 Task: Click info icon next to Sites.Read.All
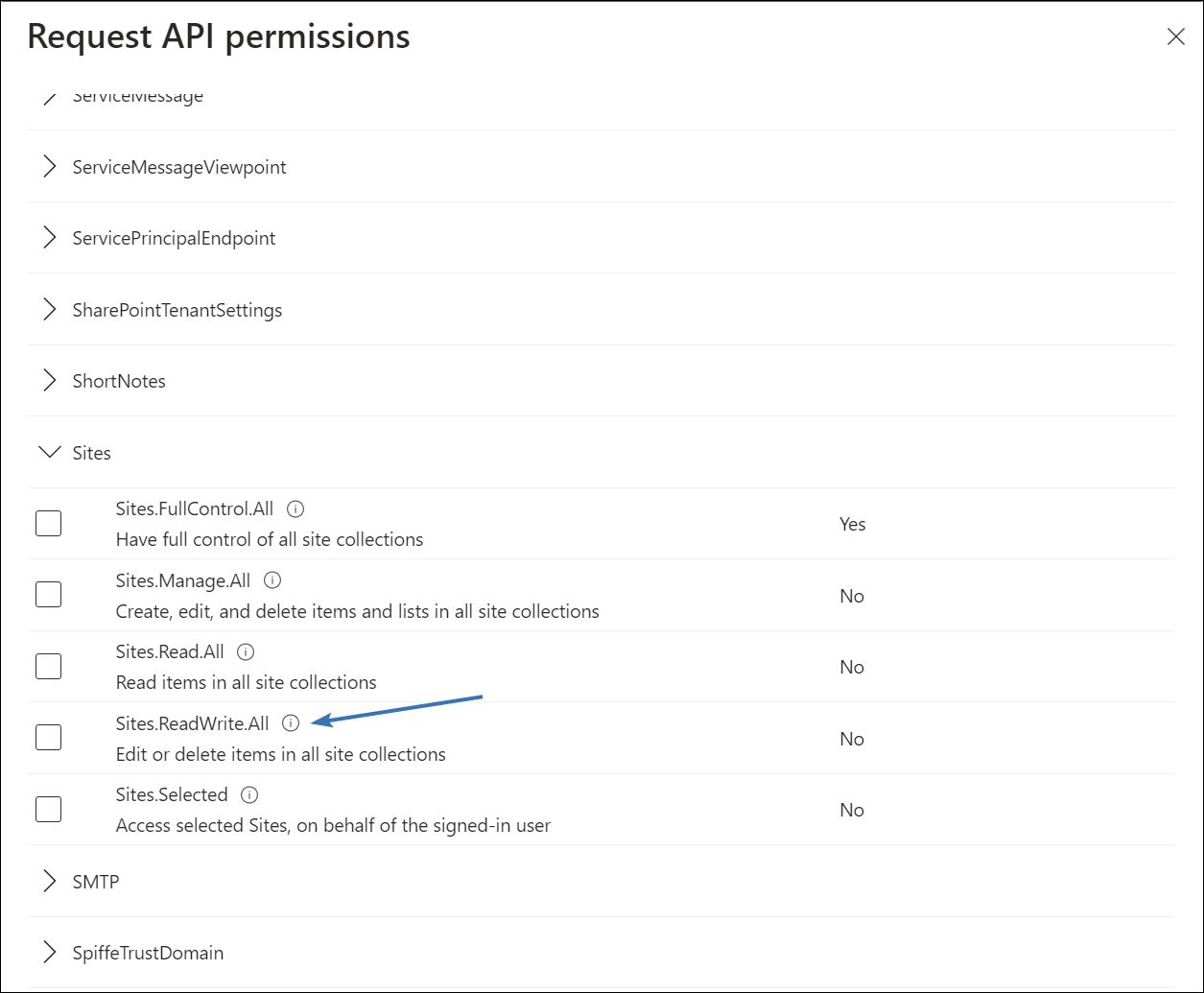246,652
